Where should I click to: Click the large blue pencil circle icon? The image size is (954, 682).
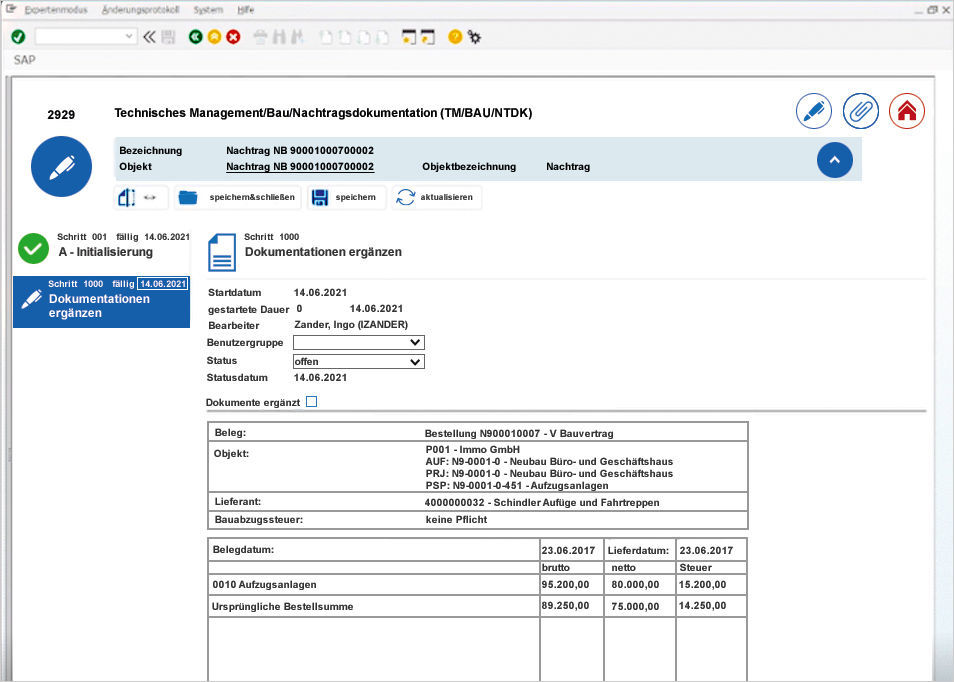pos(61,166)
